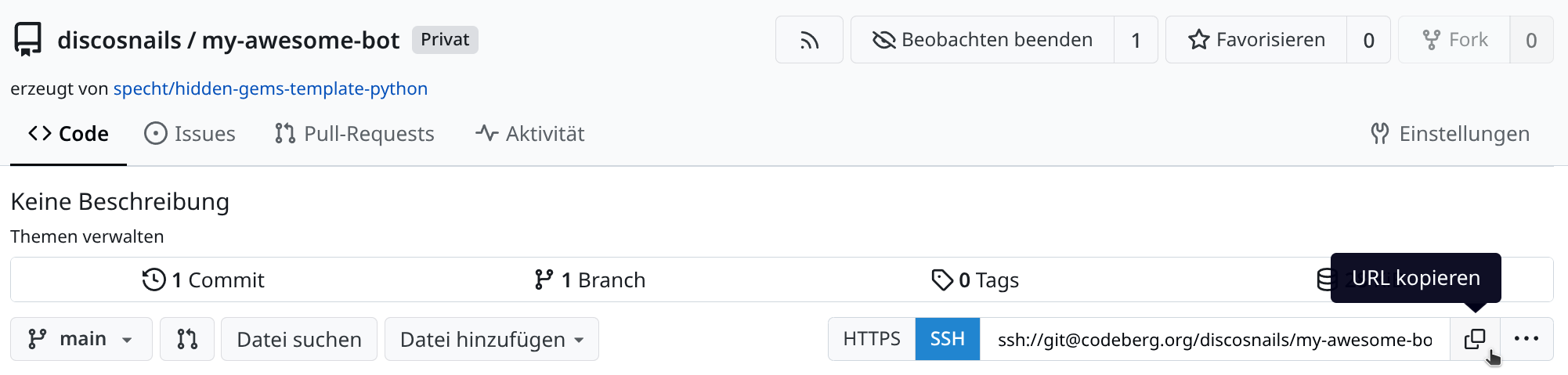Open the Issues tab
The height and width of the screenshot is (375, 1568).
click(190, 134)
